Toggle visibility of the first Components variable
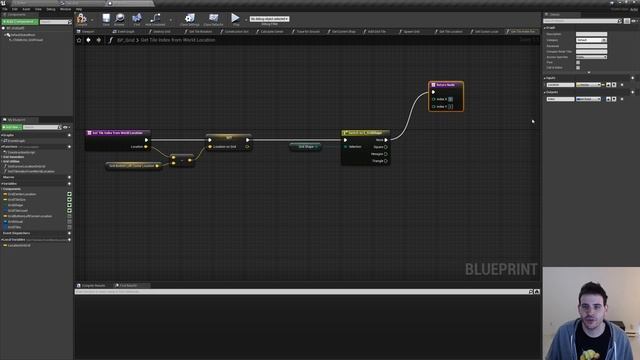 (x=69, y=194)
